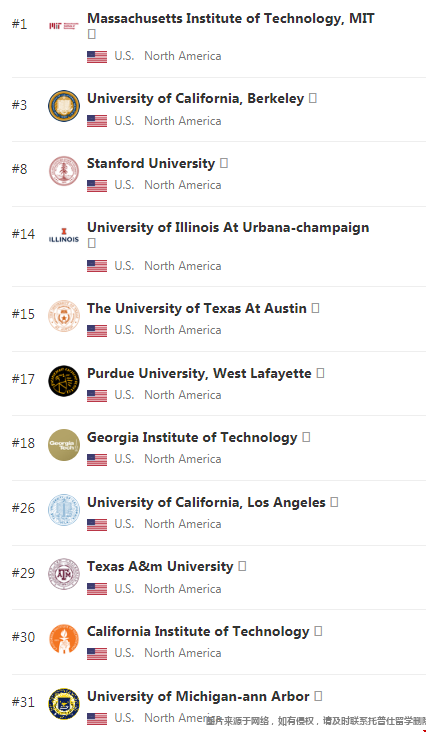Click the small box icon after Texas A&m University

pyautogui.click(x=242, y=566)
